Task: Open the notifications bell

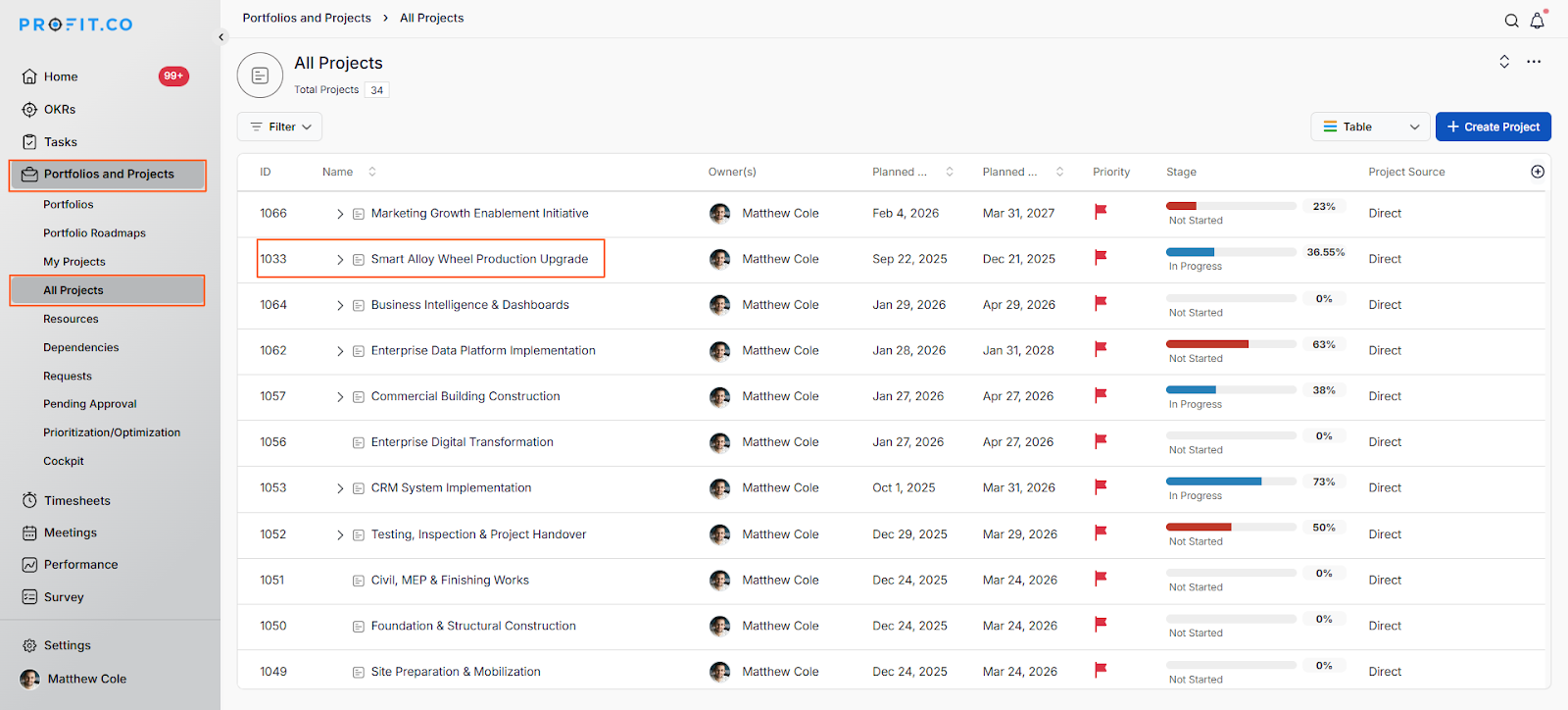Action: [x=1537, y=21]
